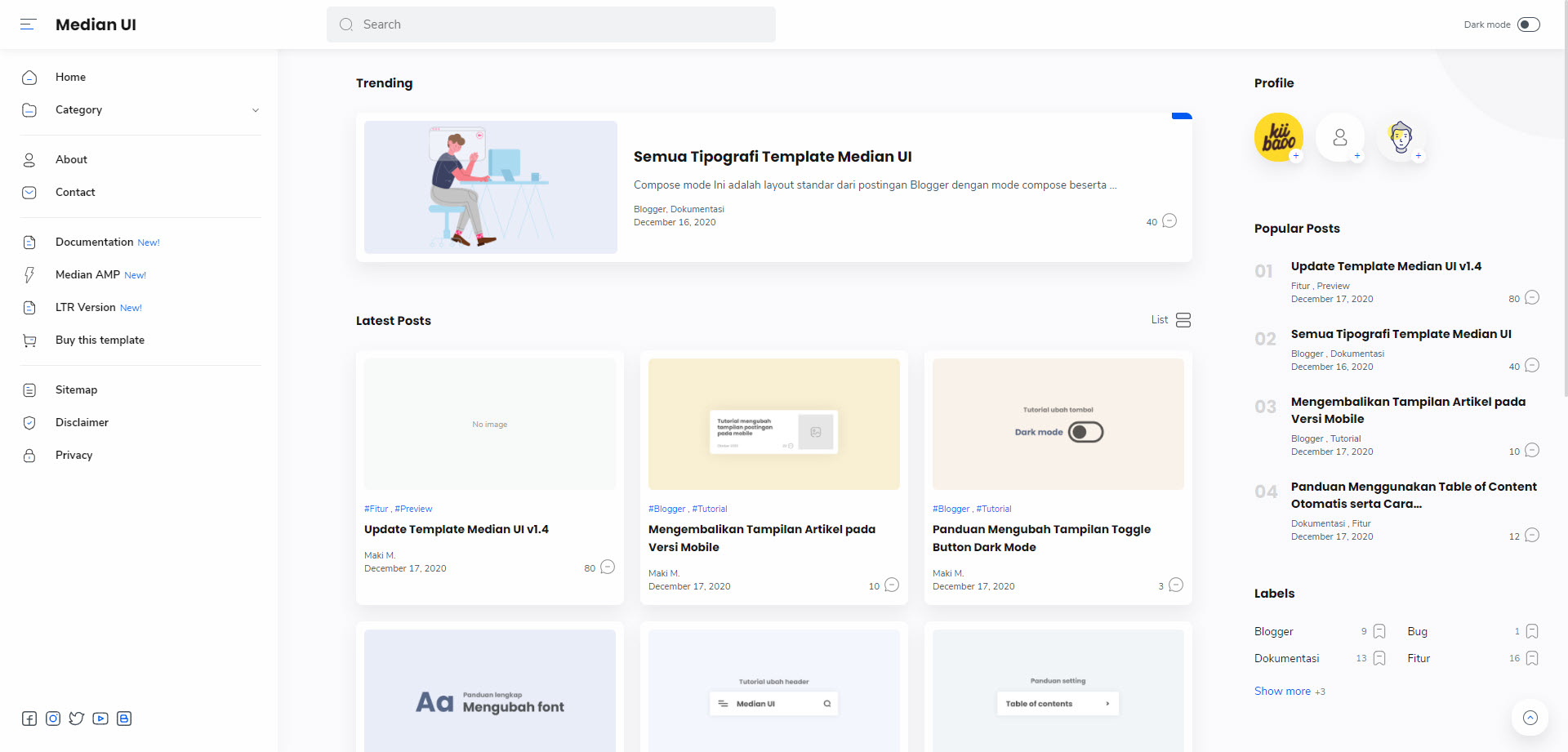The width and height of the screenshot is (1568, 752).
Task: Enable Dark mode
Action: [1528, 24]
